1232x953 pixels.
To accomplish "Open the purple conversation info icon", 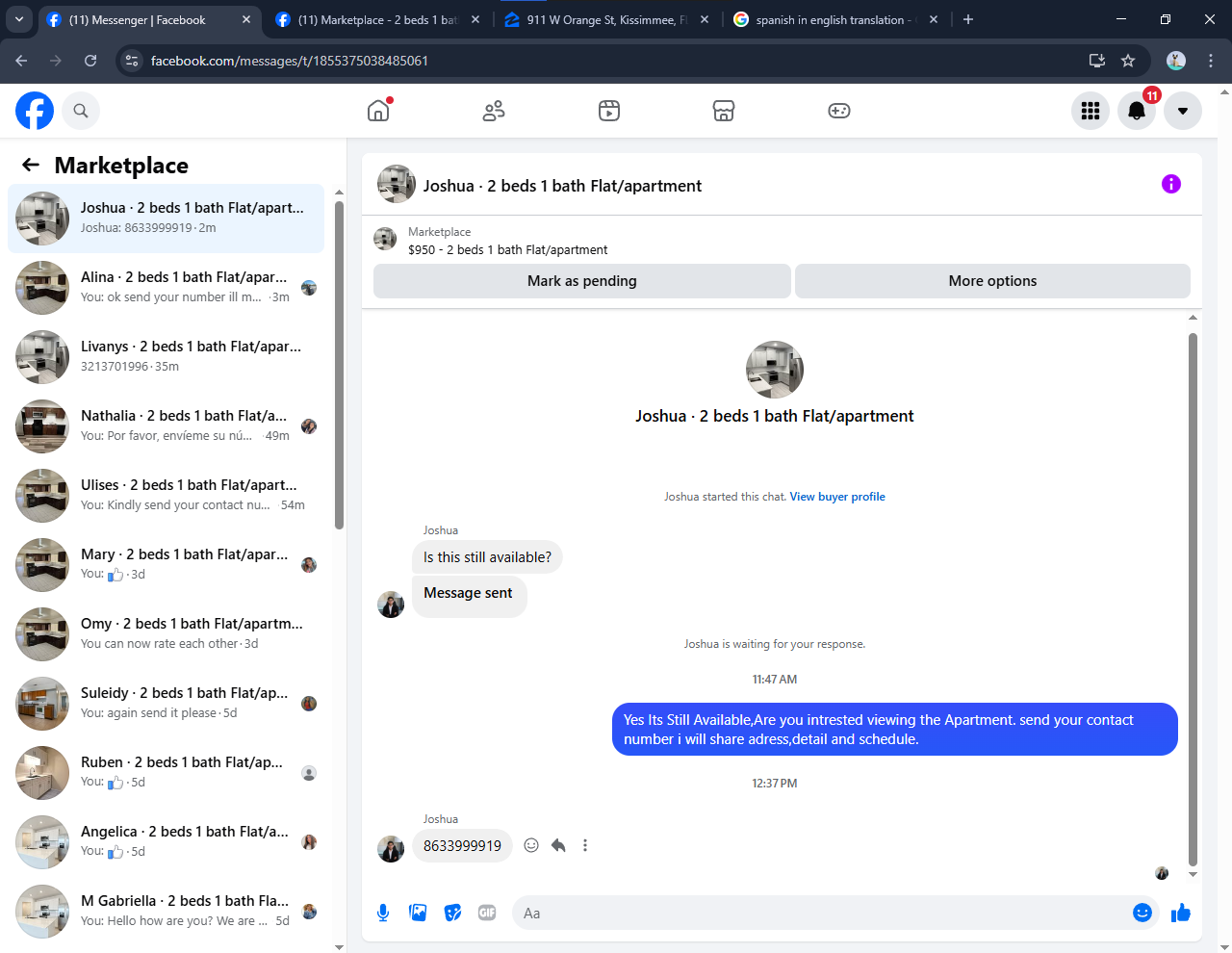I will click(1171, 184).
